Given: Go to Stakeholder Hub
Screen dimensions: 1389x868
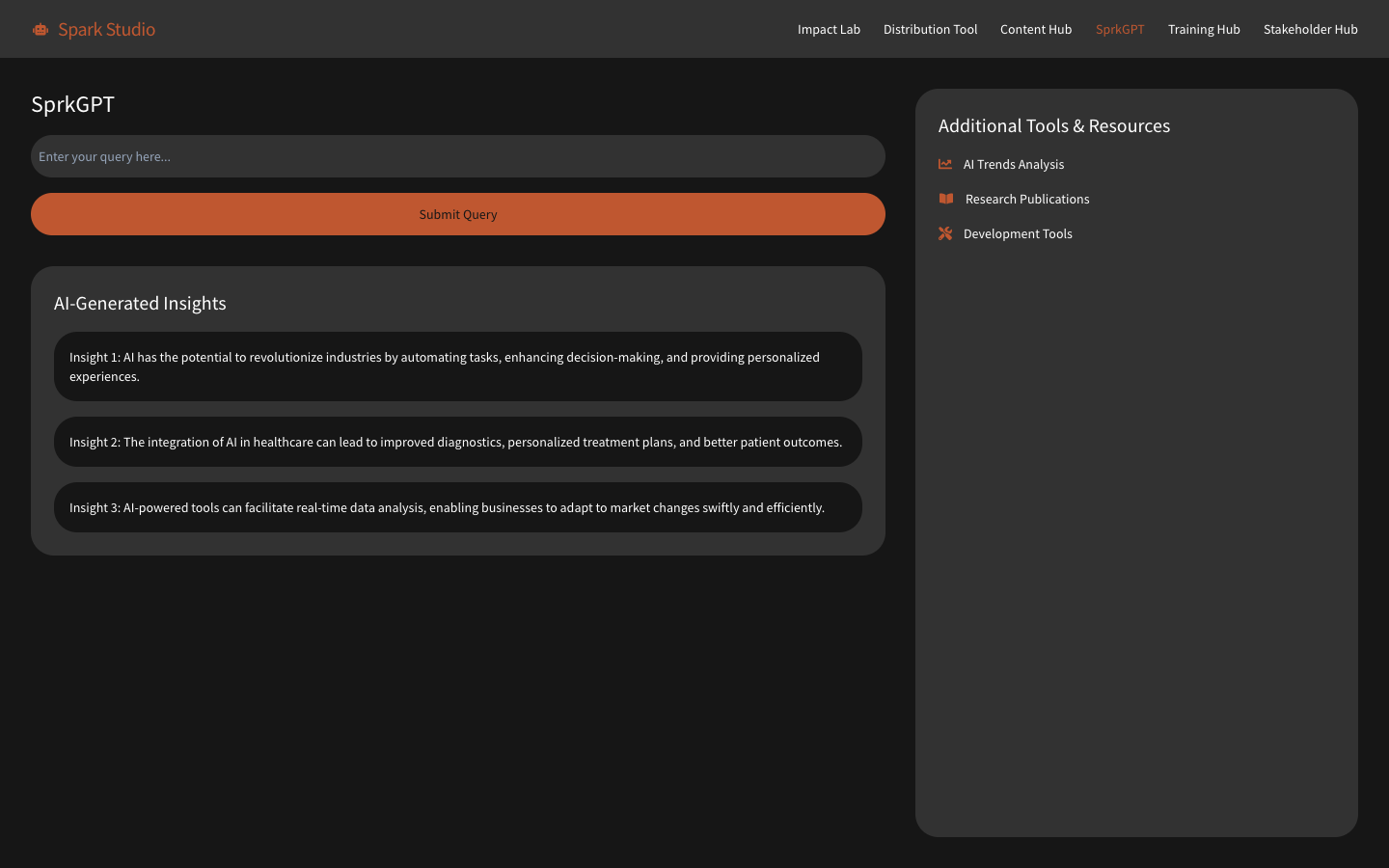Looking at the screenshot, I should coord(1310,30).
